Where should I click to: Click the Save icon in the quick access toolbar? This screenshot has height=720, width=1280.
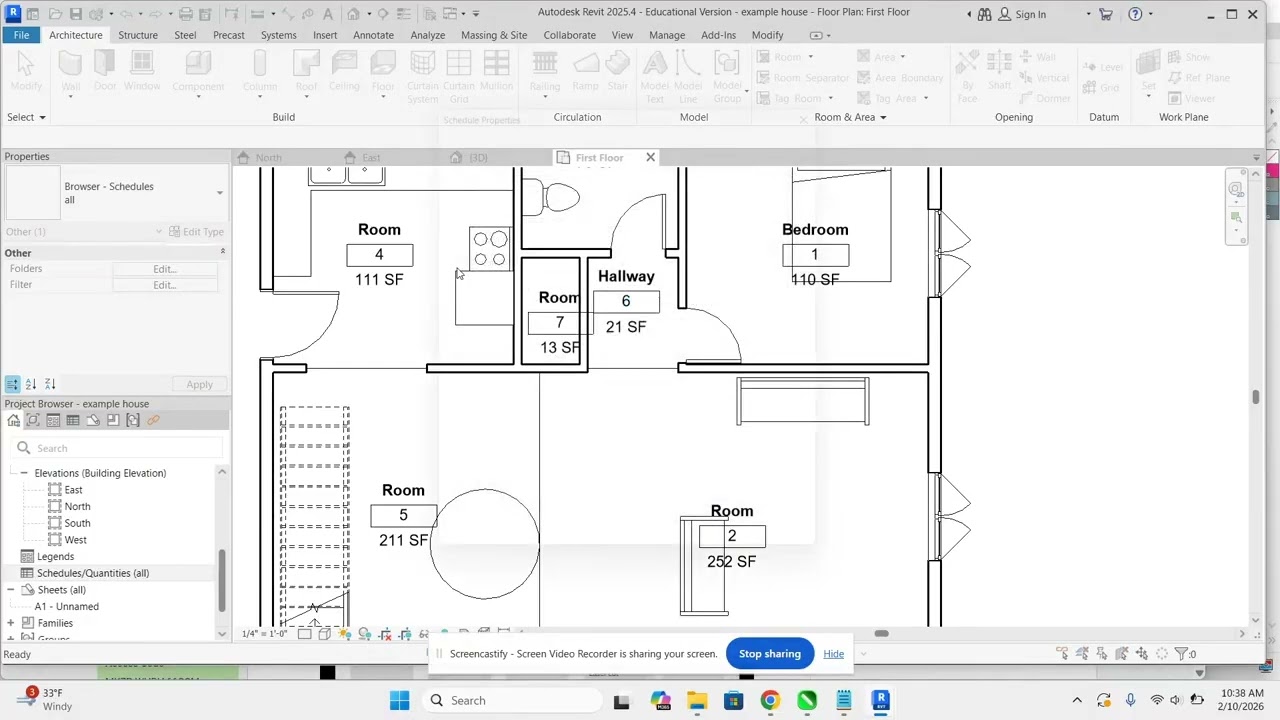76,14
